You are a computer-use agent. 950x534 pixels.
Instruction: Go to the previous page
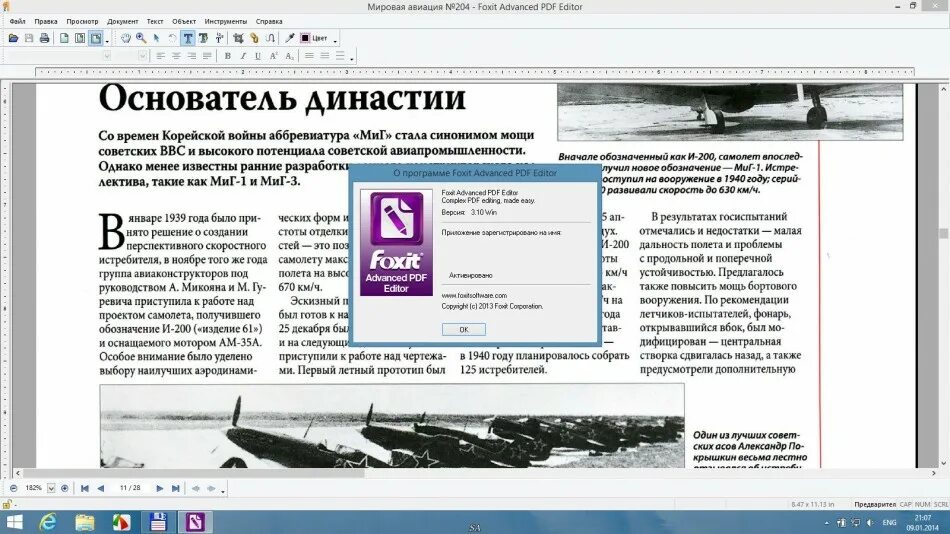pyautogui.click(x=101, y=488)
